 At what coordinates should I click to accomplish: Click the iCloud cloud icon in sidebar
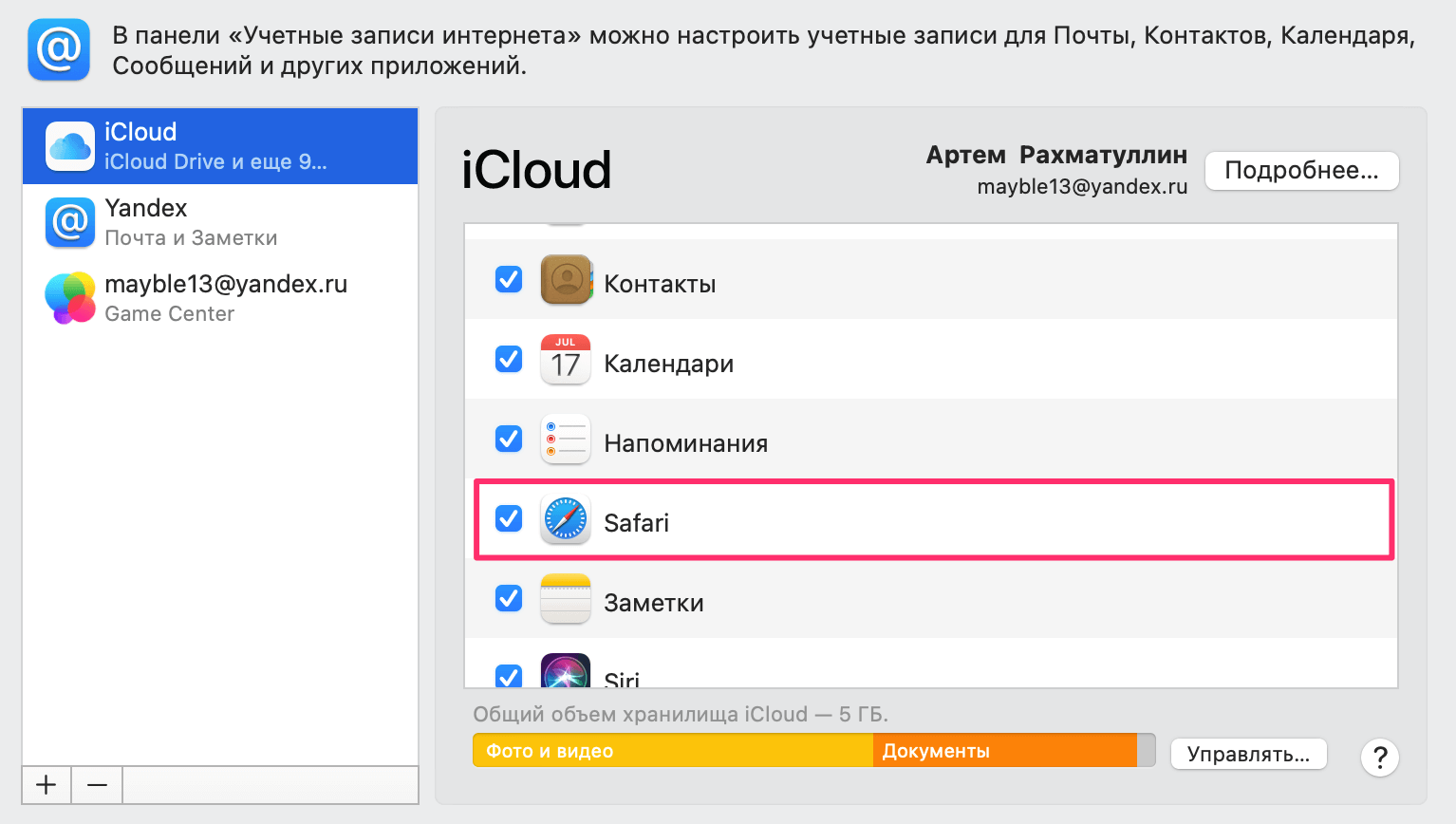(x=70, y=146)
